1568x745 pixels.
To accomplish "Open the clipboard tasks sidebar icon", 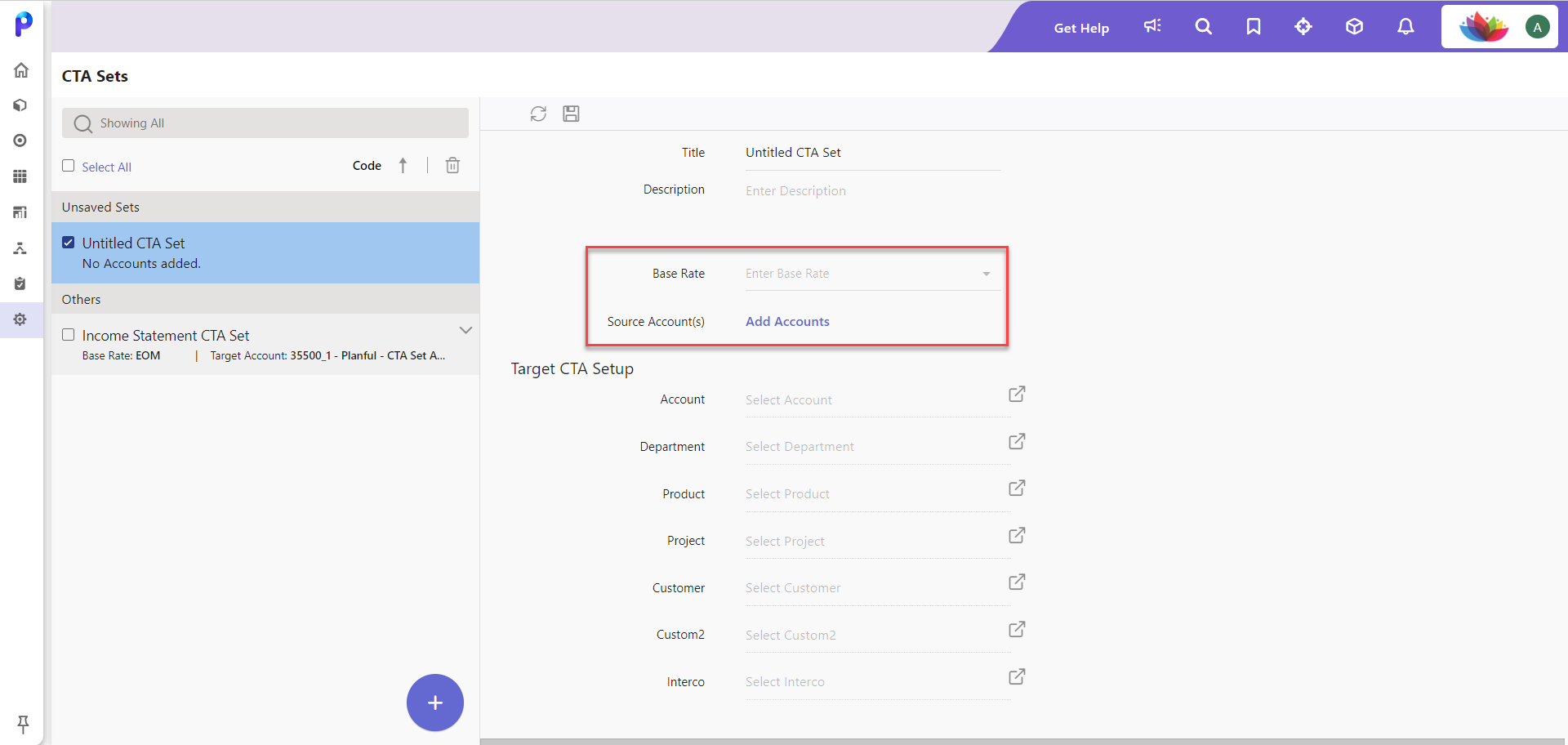I will tap(20, 283).
